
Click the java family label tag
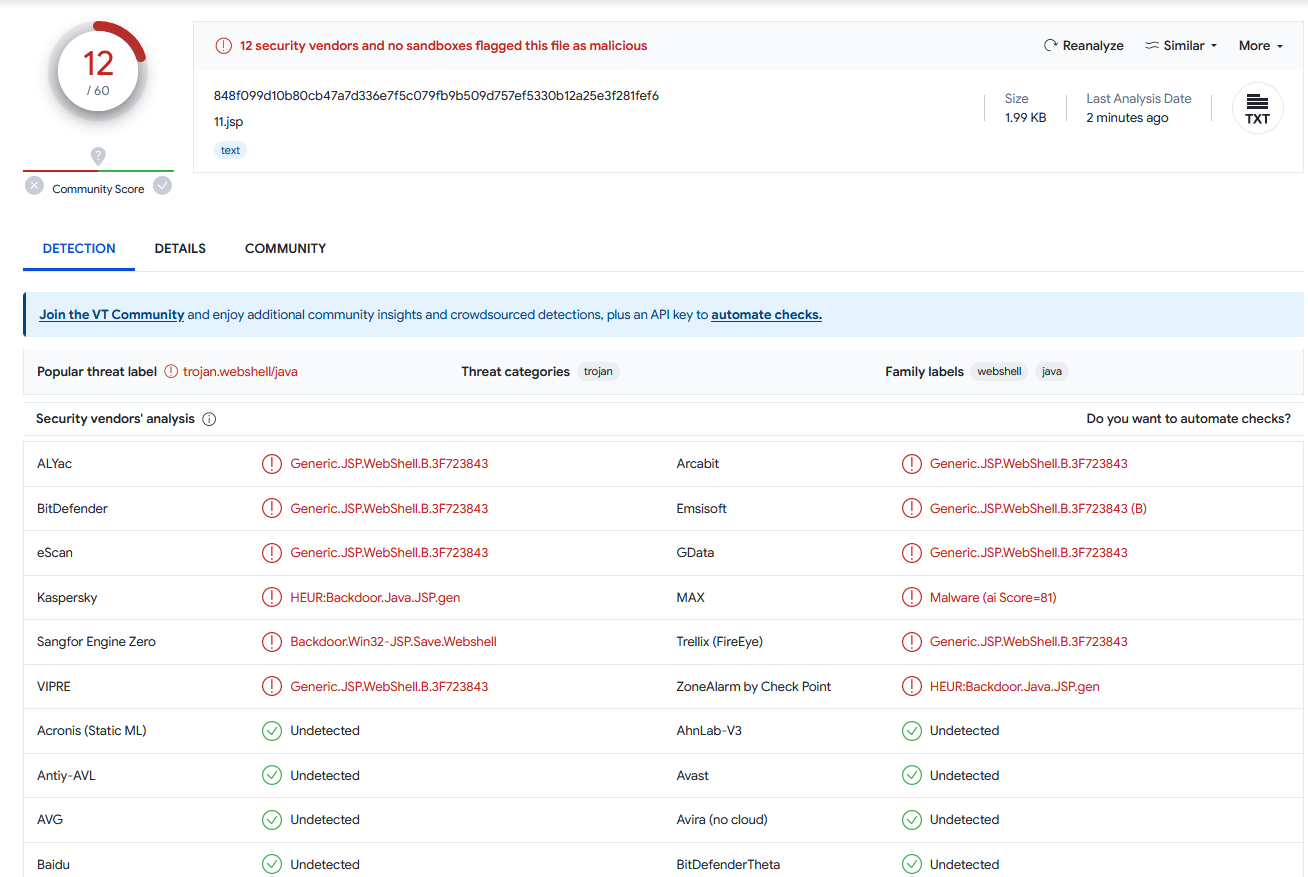coord(1051,371)
